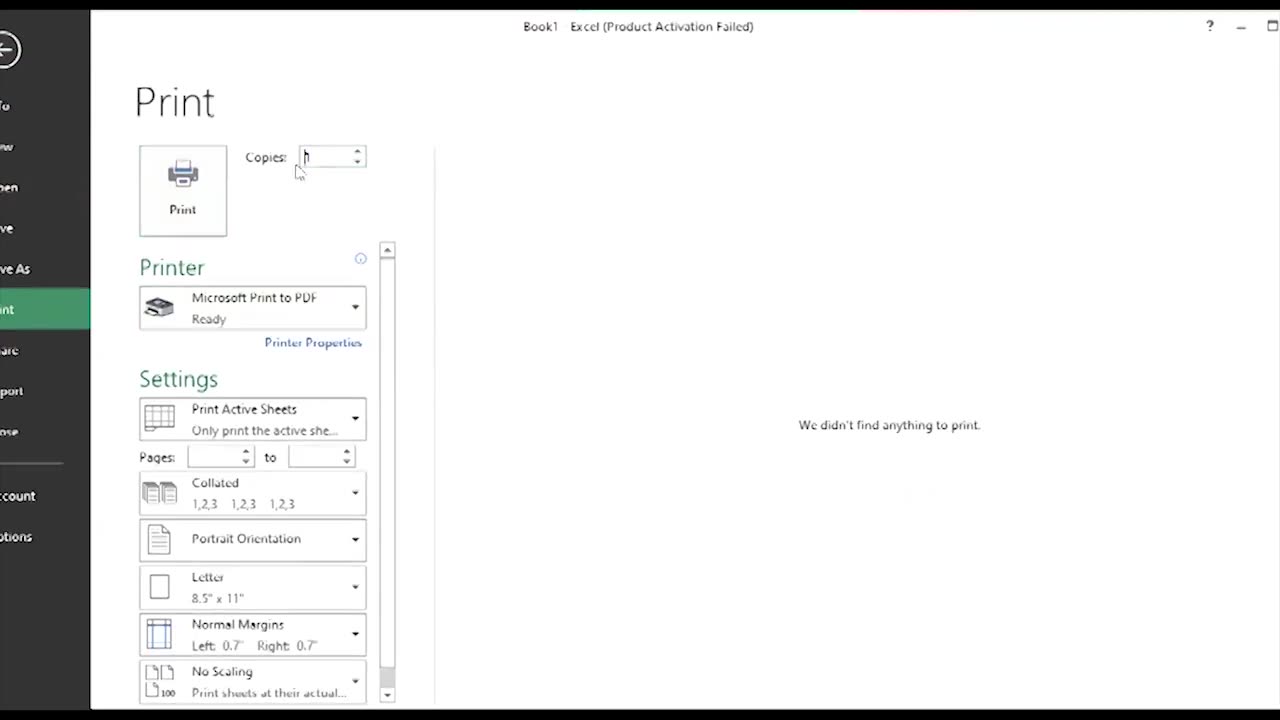The height and width of the screenshot is (720, 1280).
Task: Open the Share sidebar item
Action: click(45, 350)
